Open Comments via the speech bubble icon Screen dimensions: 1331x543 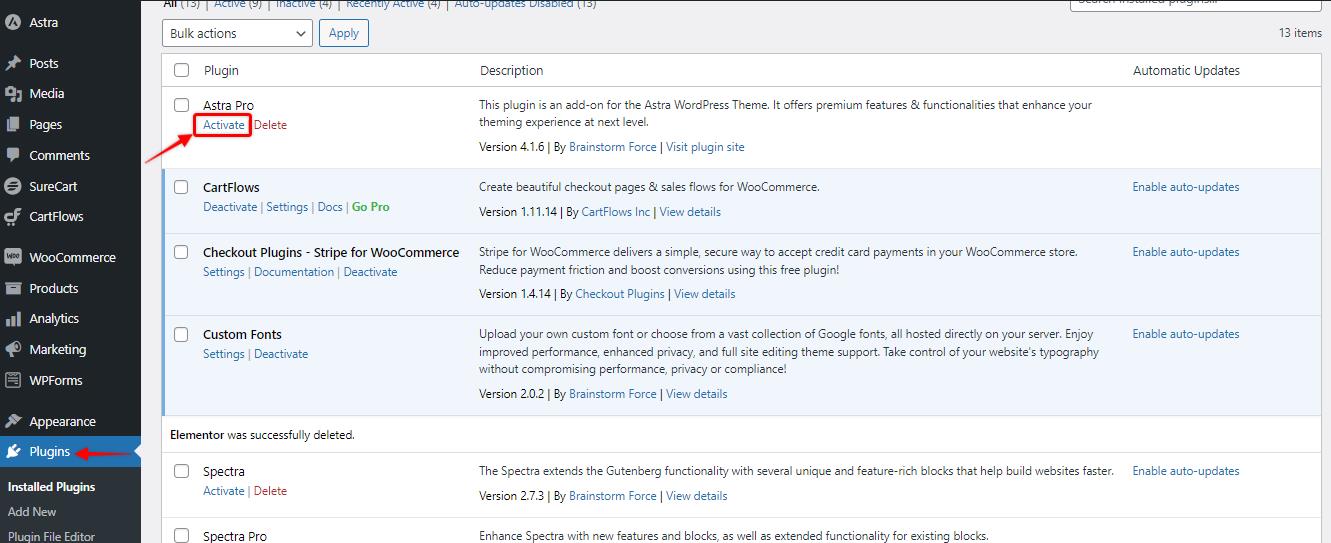point(13,155)
